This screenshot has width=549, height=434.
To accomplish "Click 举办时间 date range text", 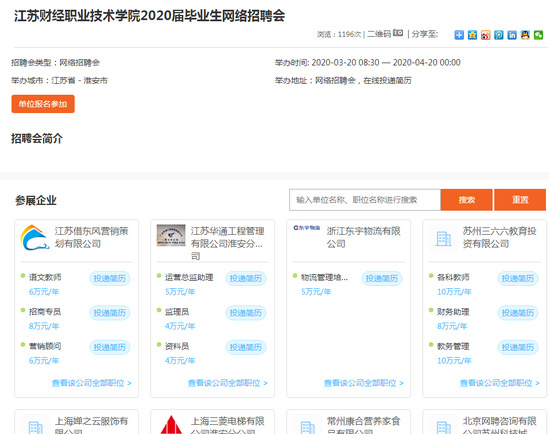I will pyautogui.click(x=368, y=63).
